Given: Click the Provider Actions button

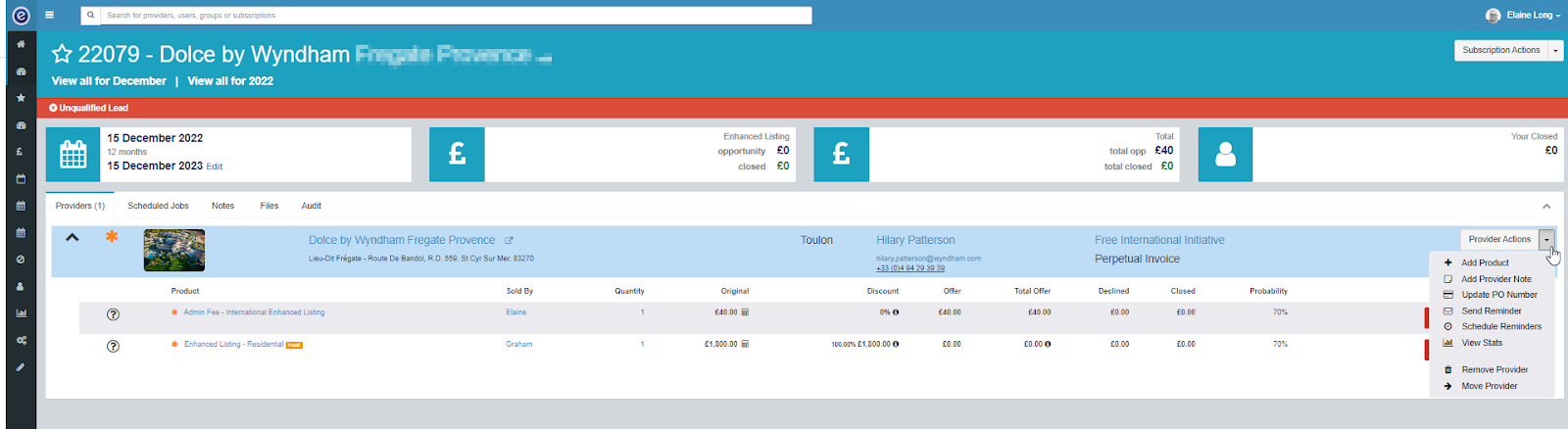Looking at the screenshot, I should click(x=1499, y=239).
